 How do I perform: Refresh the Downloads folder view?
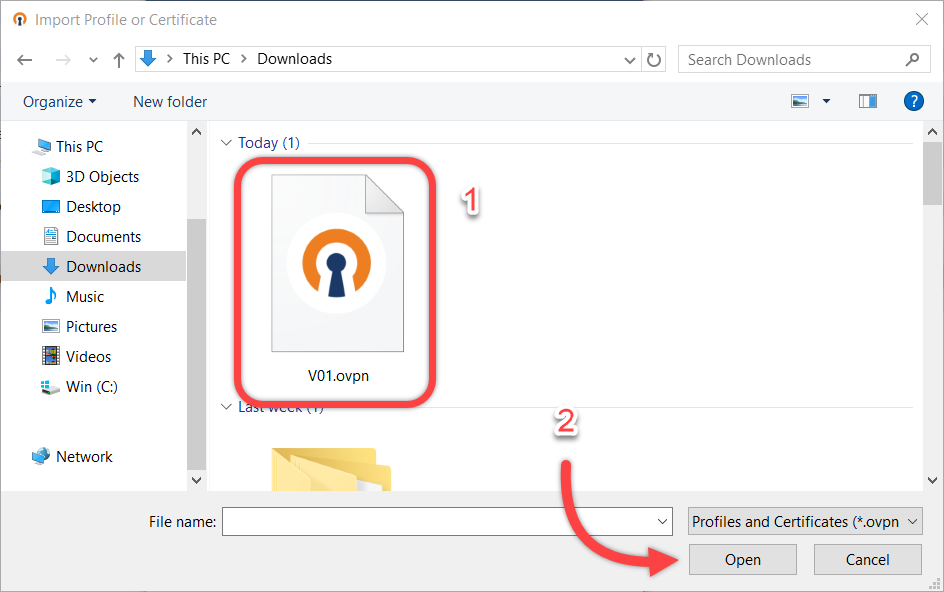654,60
